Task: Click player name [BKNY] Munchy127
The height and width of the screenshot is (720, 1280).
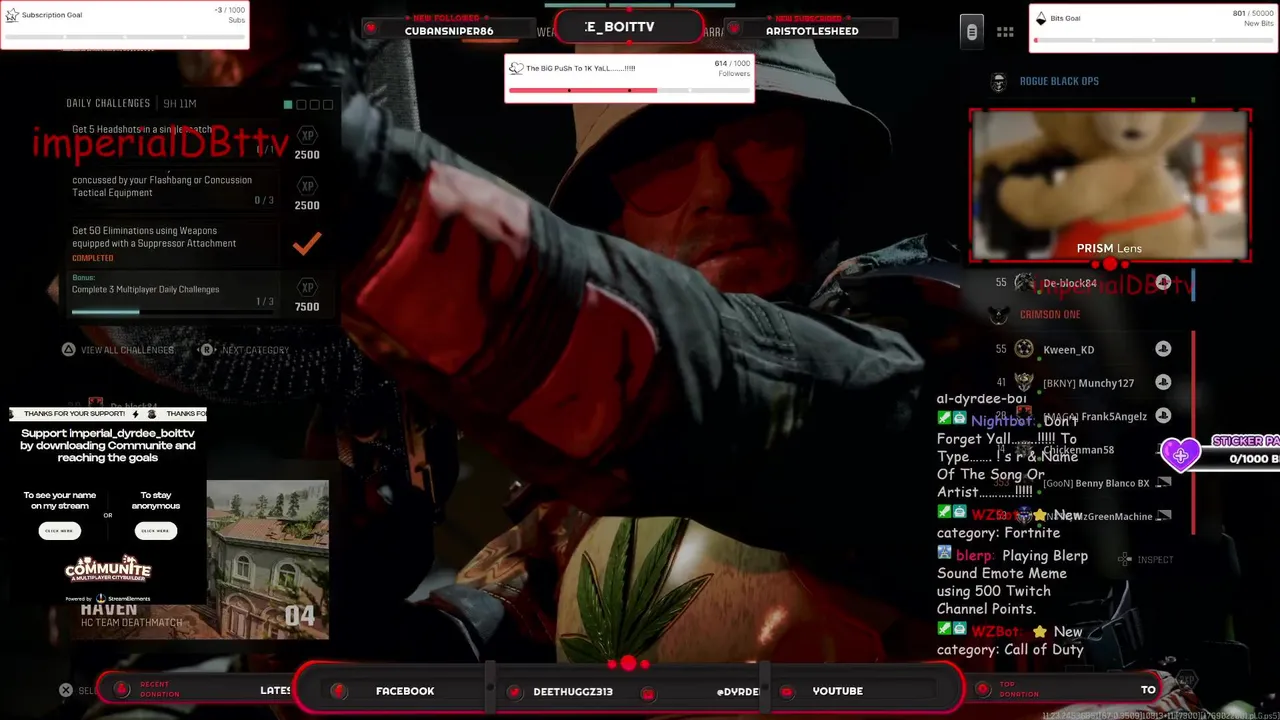Action: click(1088, 383)
